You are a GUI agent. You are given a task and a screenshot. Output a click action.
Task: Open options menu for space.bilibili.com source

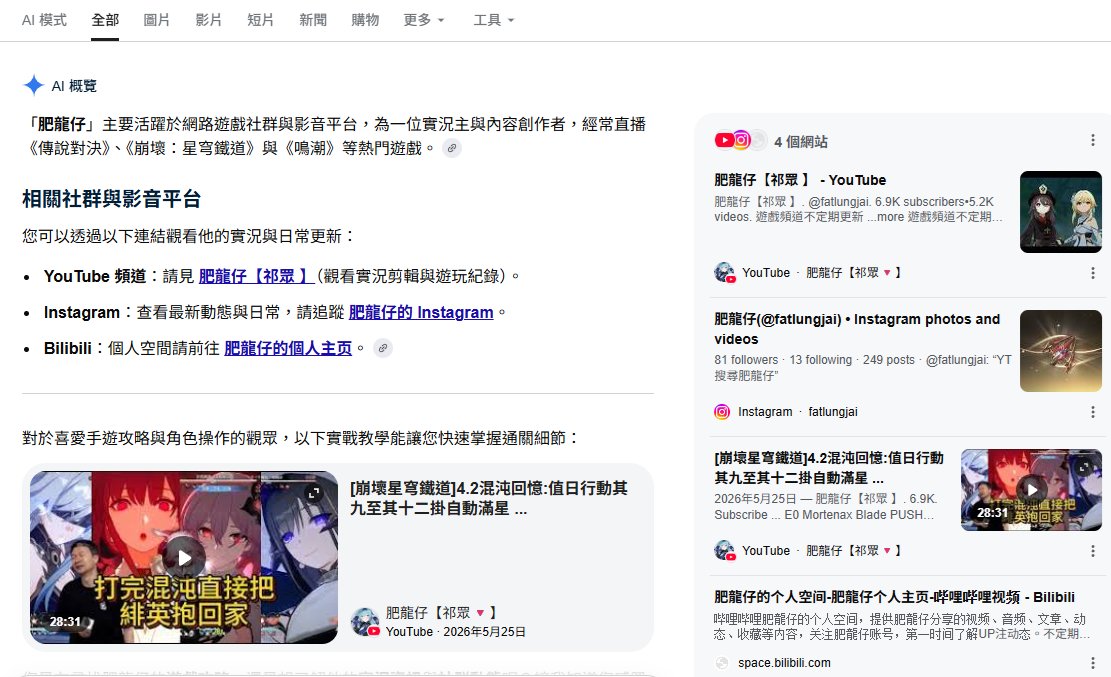[x=1093, y=663]
